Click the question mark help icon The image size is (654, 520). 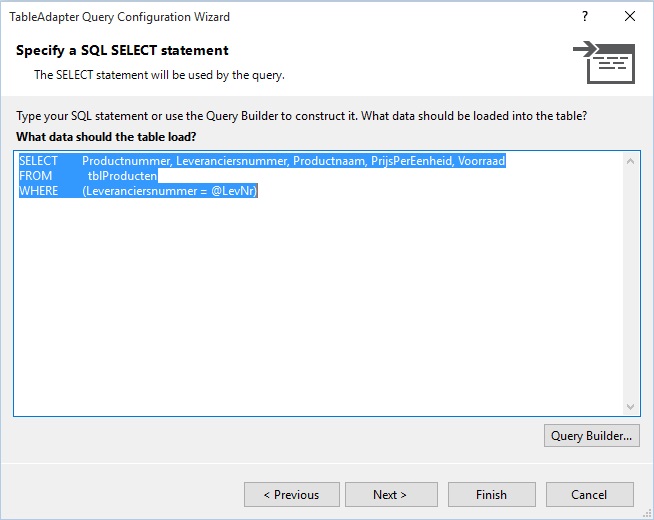point(585,16)
